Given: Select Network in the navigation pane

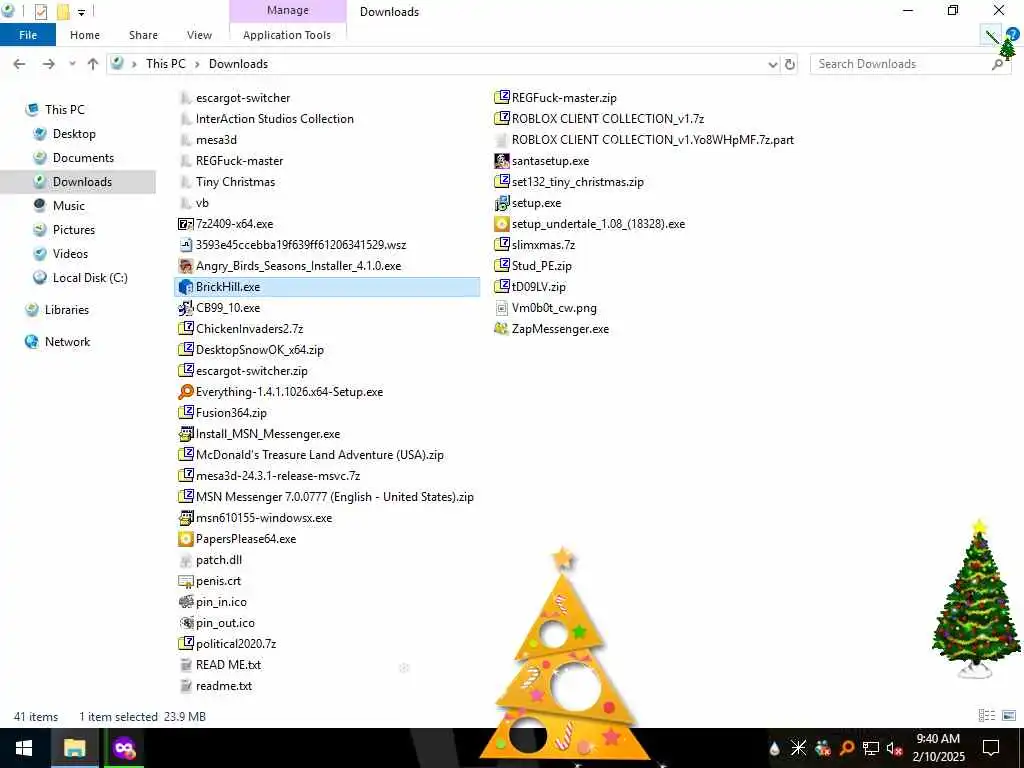Looking at the screenshot, I should [x=67, y=342].
